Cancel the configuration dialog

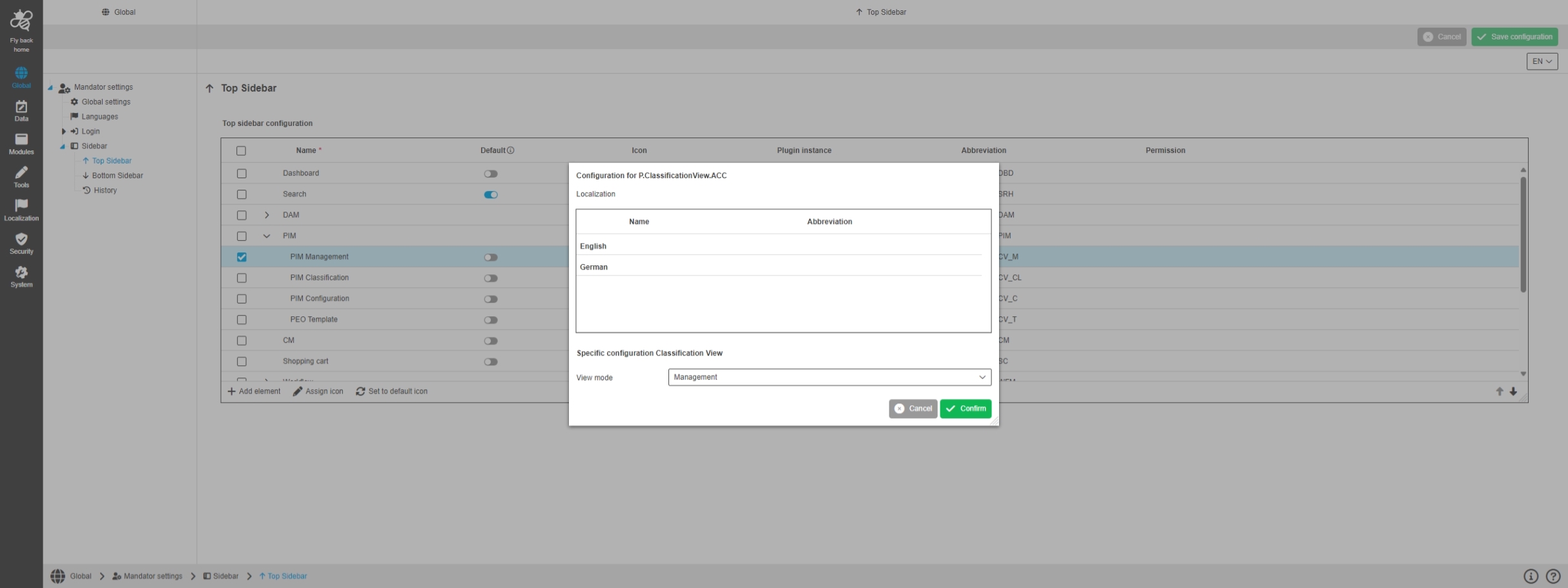(x=913, y=409)
